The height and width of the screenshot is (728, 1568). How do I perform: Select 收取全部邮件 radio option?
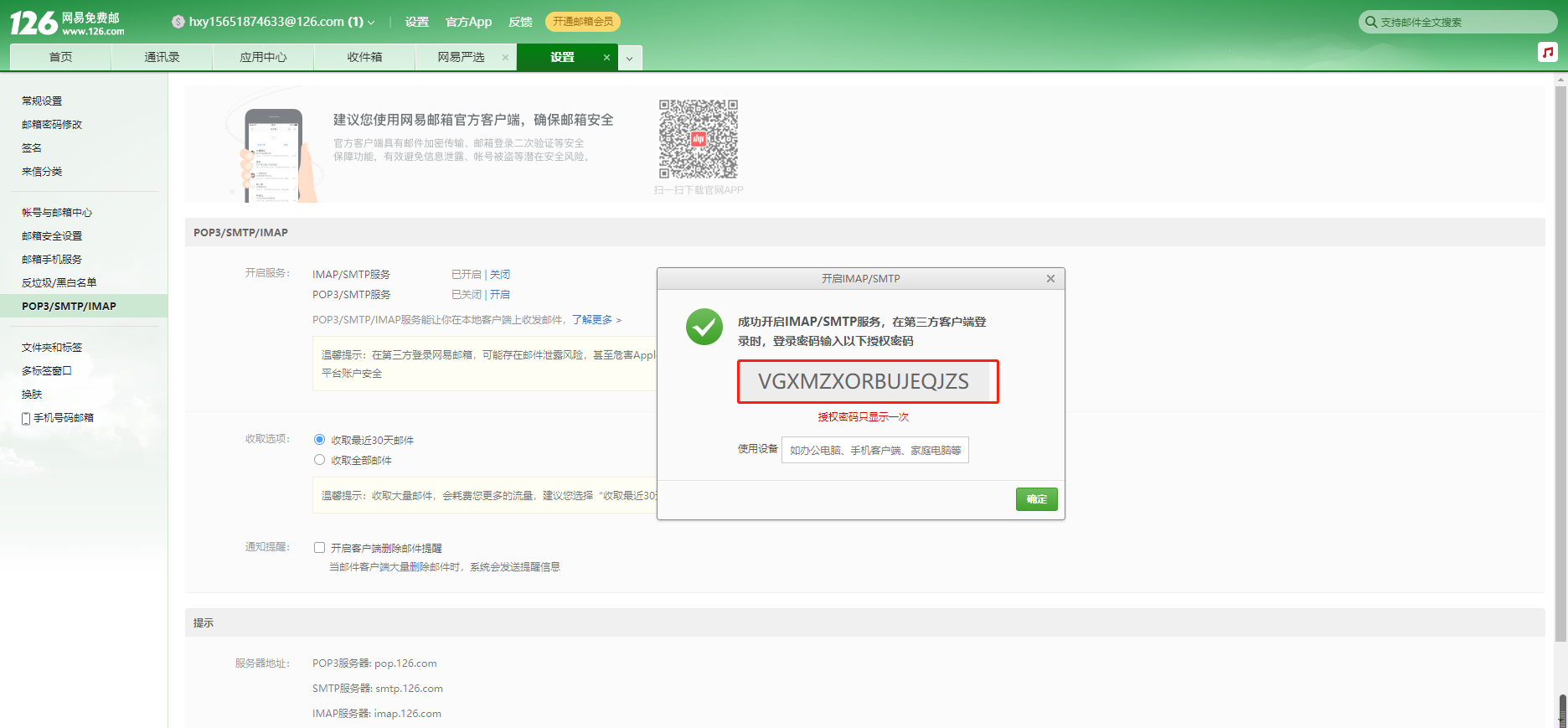pyautogui.click(x=319, y=459)
